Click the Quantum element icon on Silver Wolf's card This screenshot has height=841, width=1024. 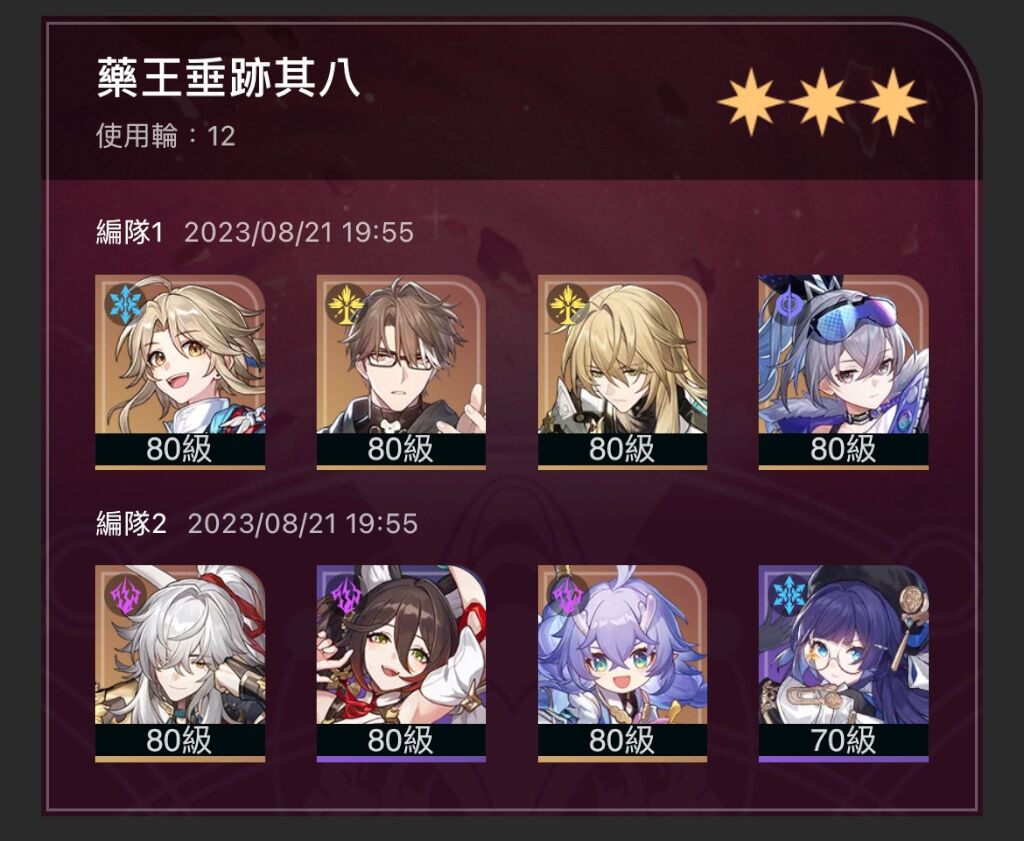coord(788,304)
